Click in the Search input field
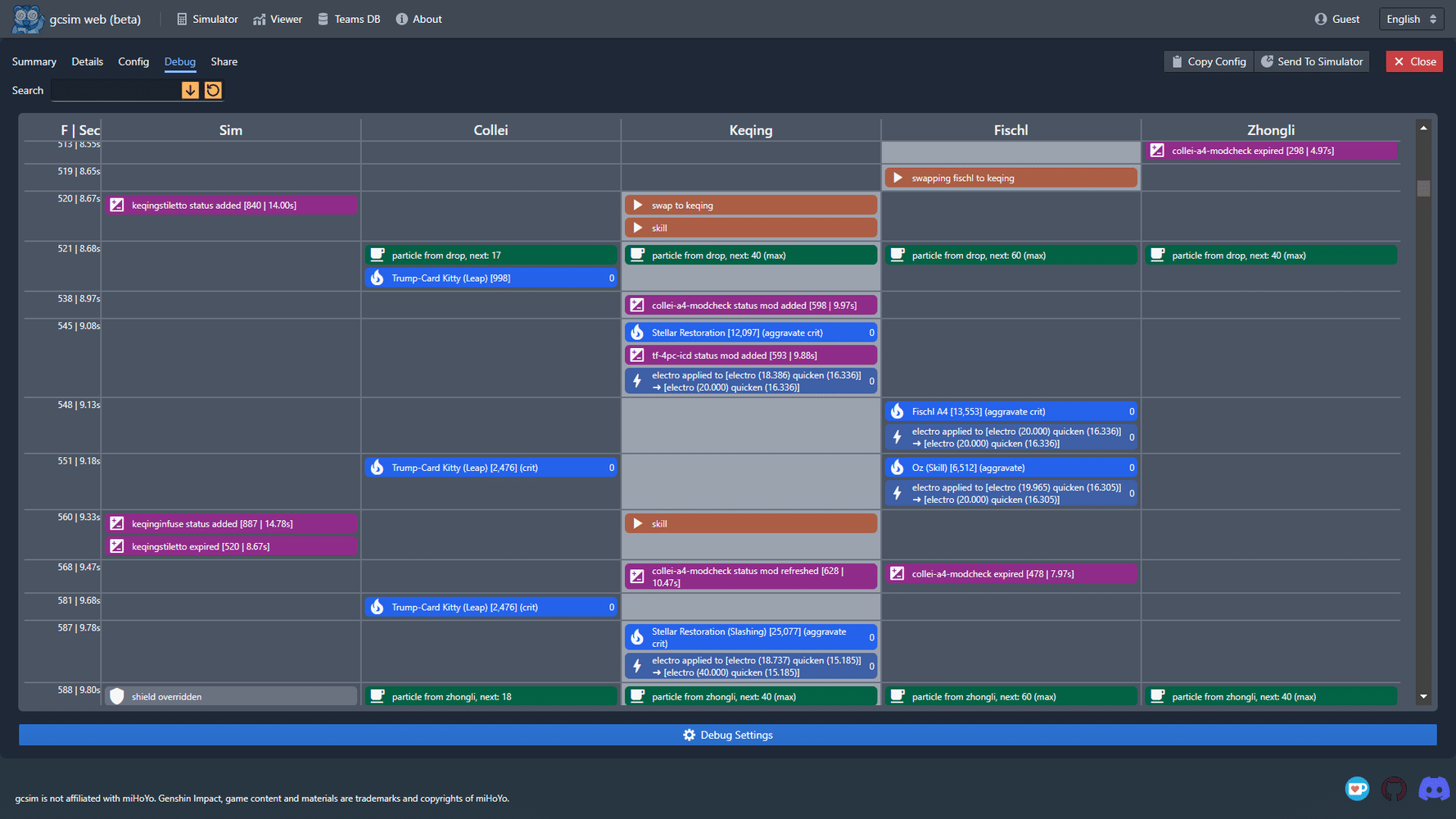This screenshot has height=819, width=1456. pos(115,90)
